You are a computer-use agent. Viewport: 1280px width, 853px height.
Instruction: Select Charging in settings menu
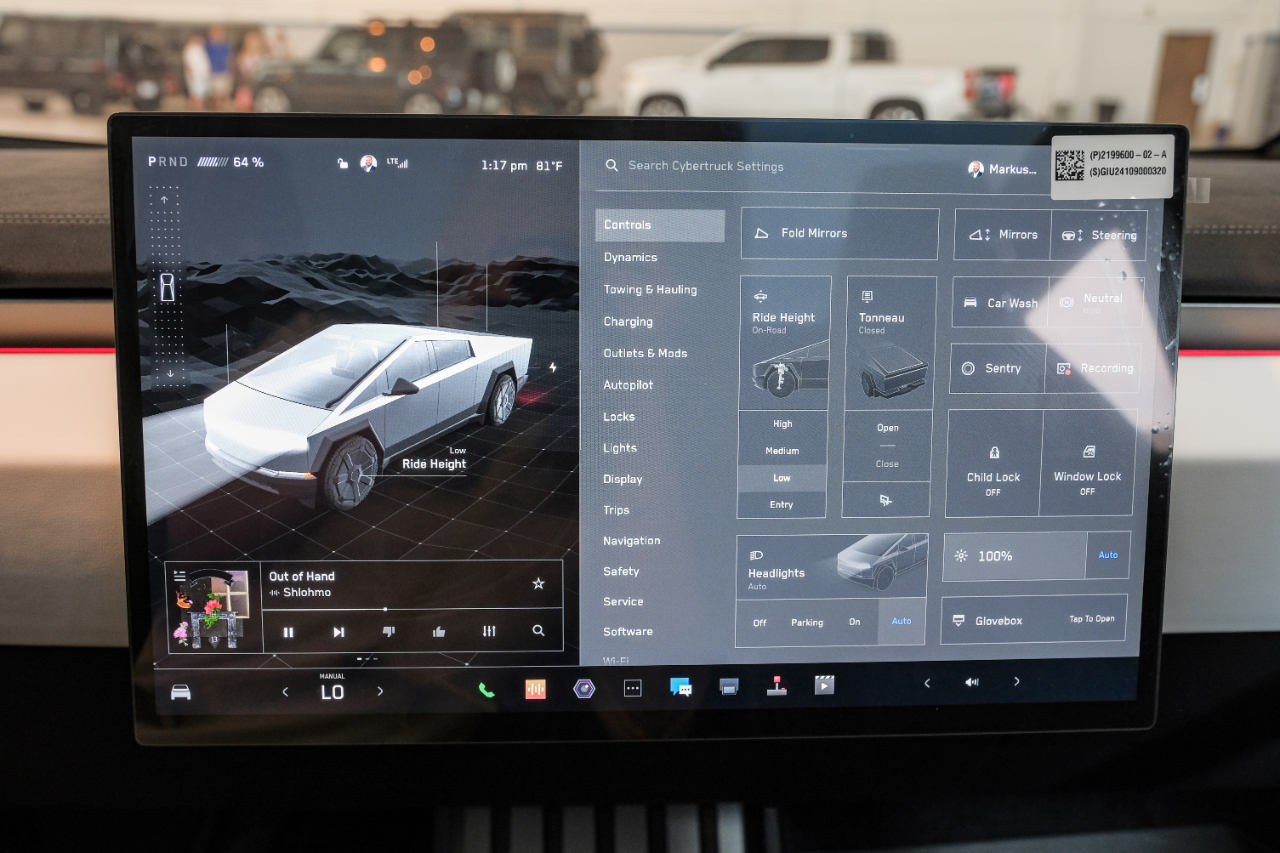628,321
